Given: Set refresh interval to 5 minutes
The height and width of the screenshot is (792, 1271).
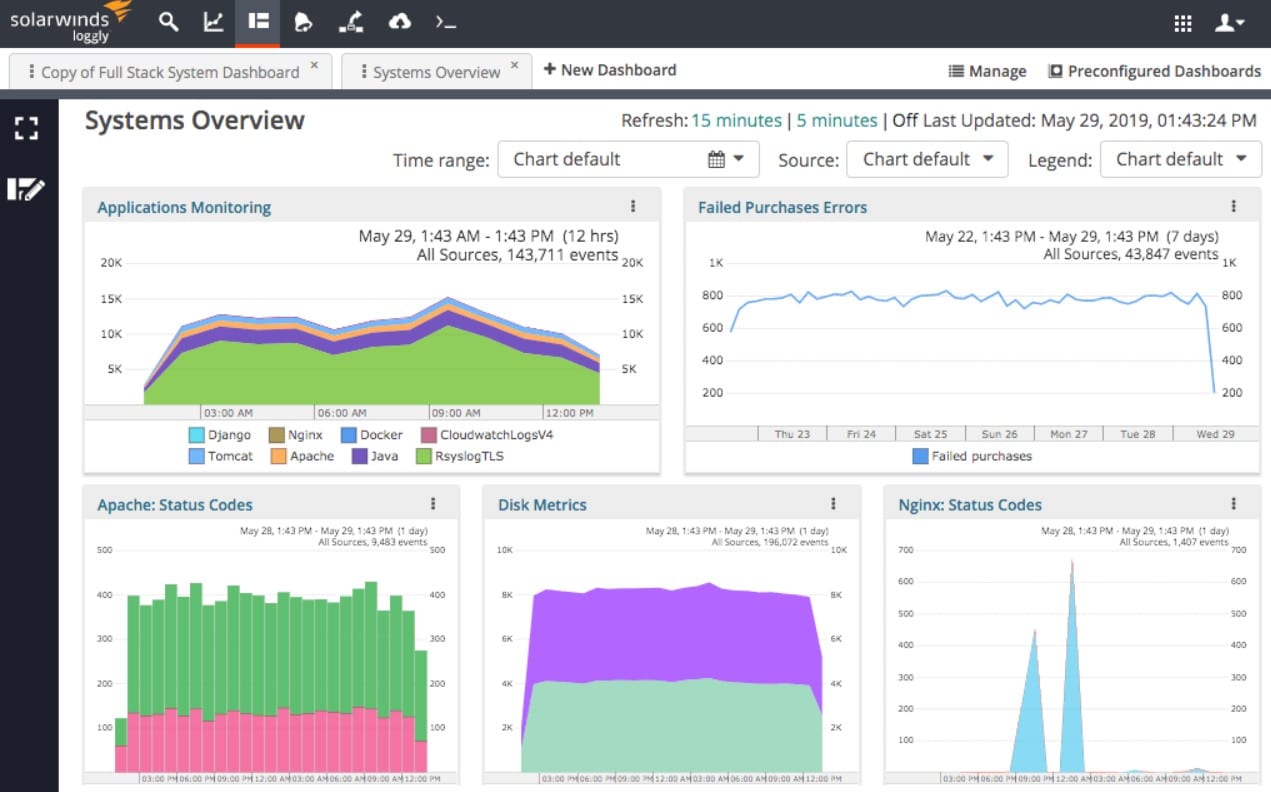Looking at the screenshot, I should tap(837, 119).
